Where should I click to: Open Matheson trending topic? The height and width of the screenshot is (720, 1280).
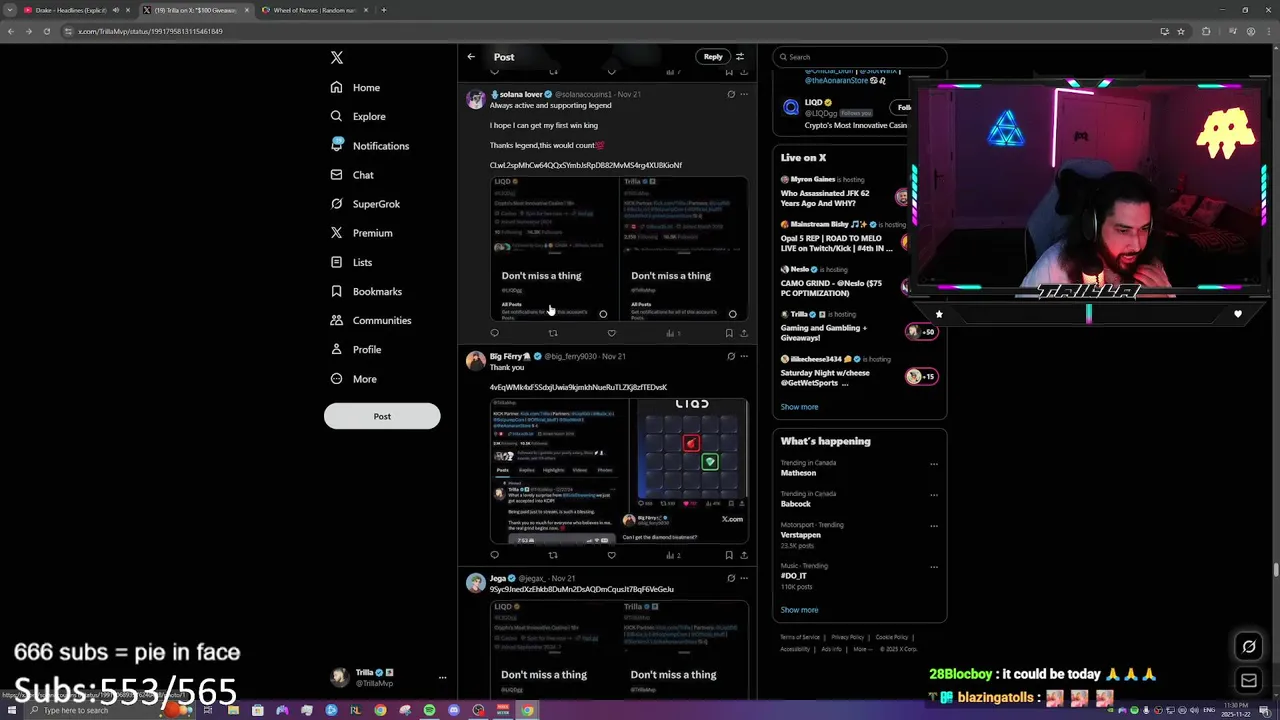pos(798,473)
